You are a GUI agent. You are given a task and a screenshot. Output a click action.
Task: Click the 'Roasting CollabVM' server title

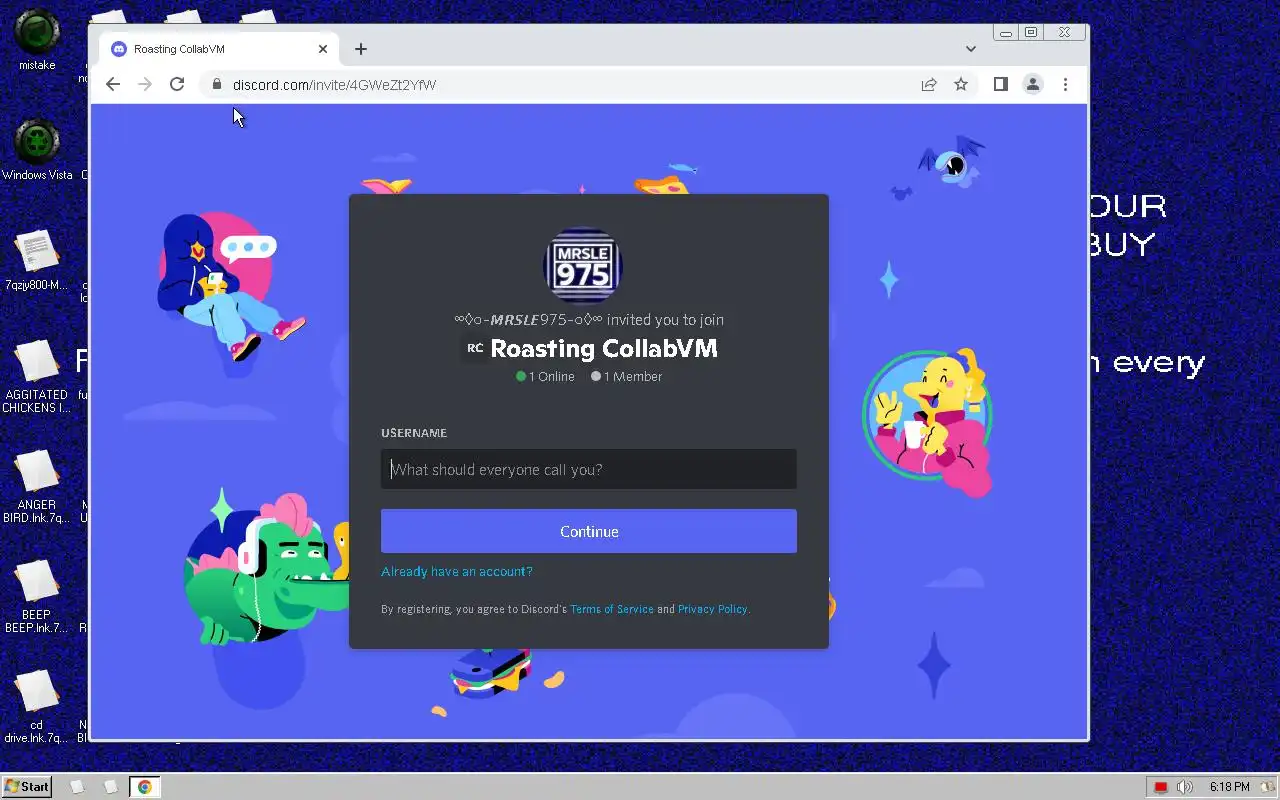[x=604, y=348]
